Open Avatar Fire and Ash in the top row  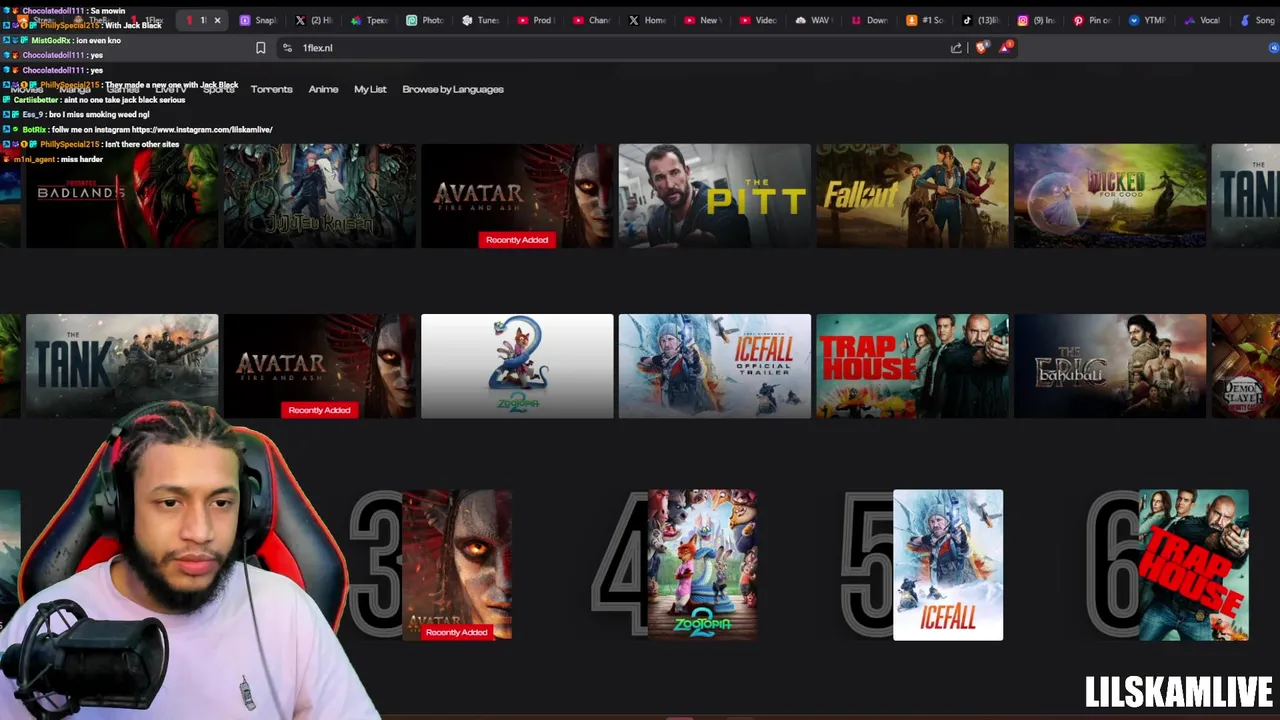click(x=517, y=196)
